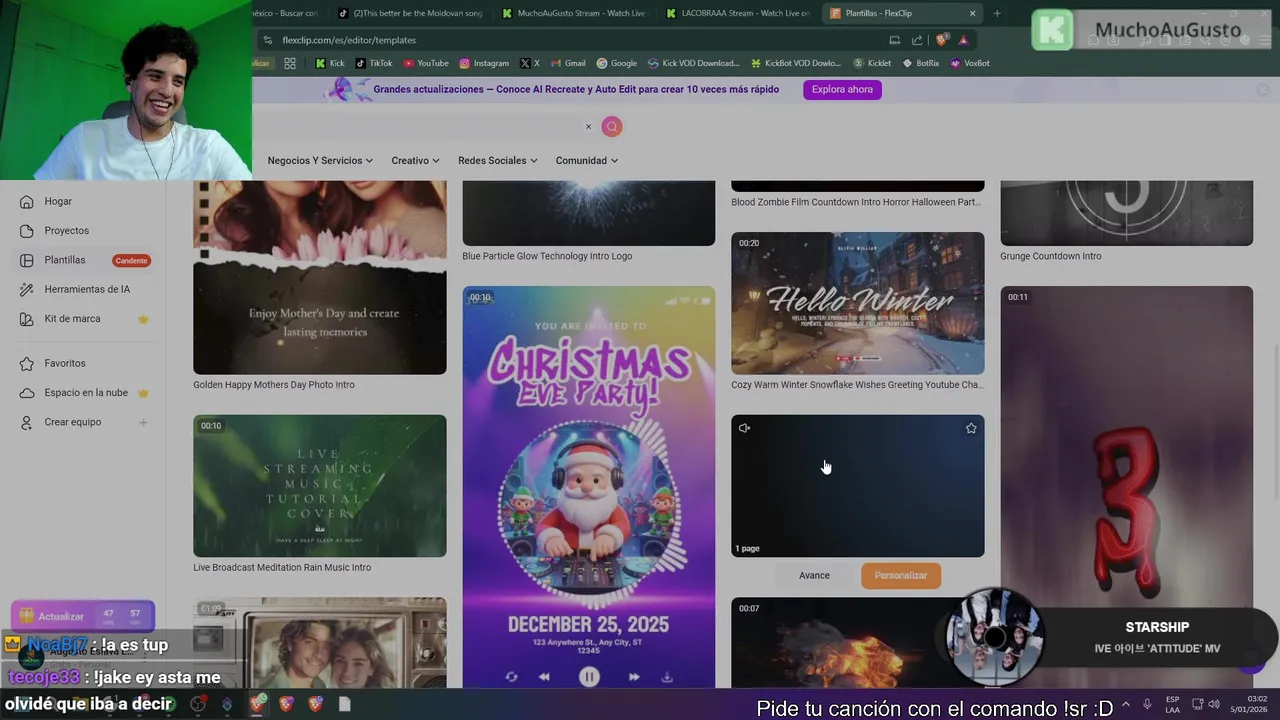This screenshot has height=720, width=1280.
Task: Click Cozy Warm Winter Snowflake Wishes title
Action: pos(857,385)
